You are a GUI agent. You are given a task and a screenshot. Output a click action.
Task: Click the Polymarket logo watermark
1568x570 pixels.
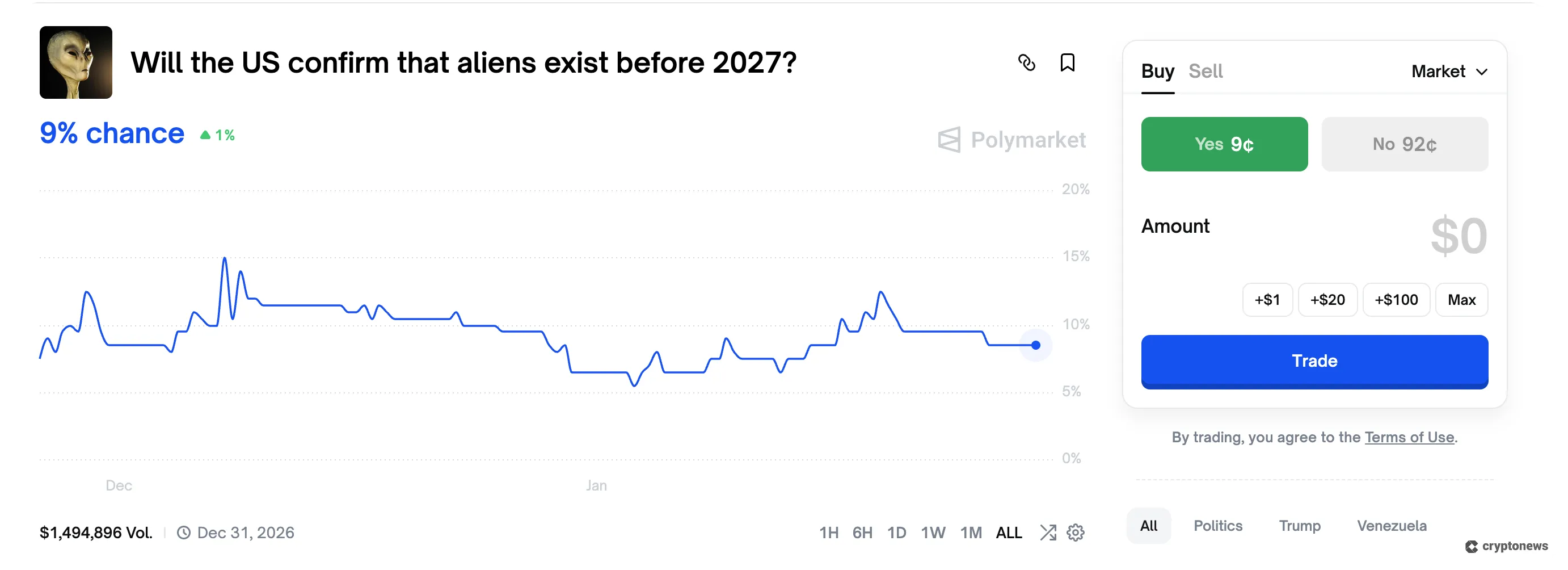click(x=1011, y=140)
